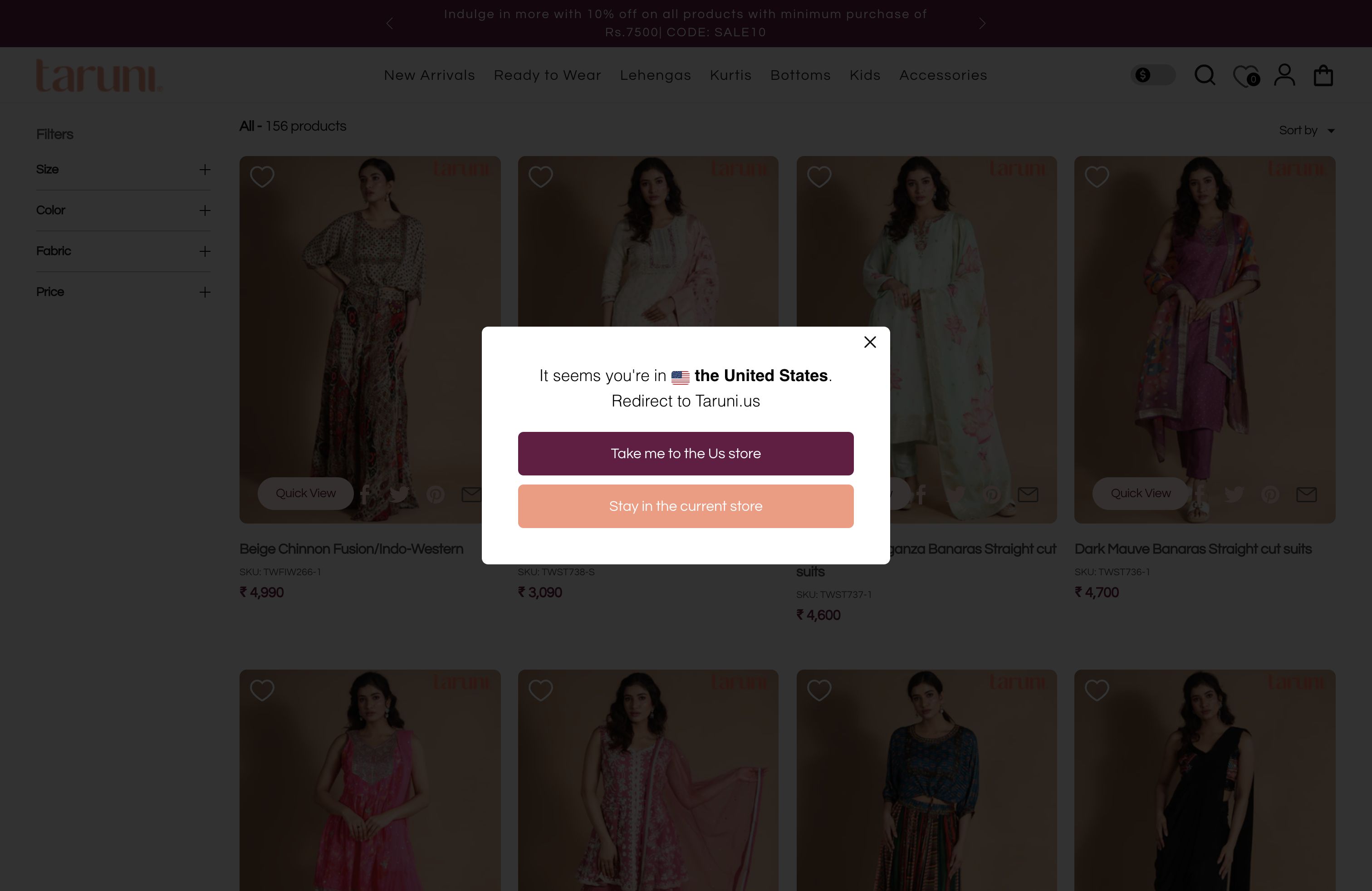Image resolution: width=1372 pixels, height=891 pixels.
Task: Open the shopping bag cart icon
Action: click(x=1323, y=75)
